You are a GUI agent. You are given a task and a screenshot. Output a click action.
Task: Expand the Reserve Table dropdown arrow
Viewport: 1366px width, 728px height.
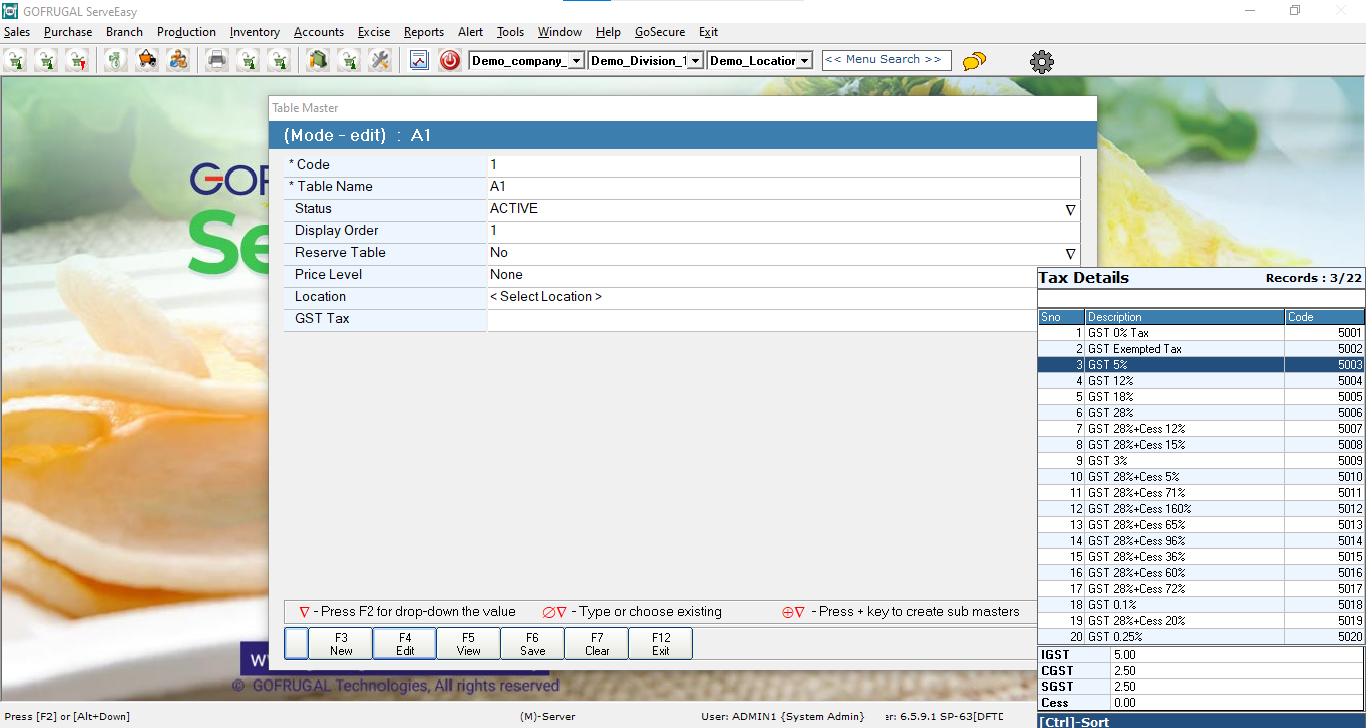[1070, 253]
